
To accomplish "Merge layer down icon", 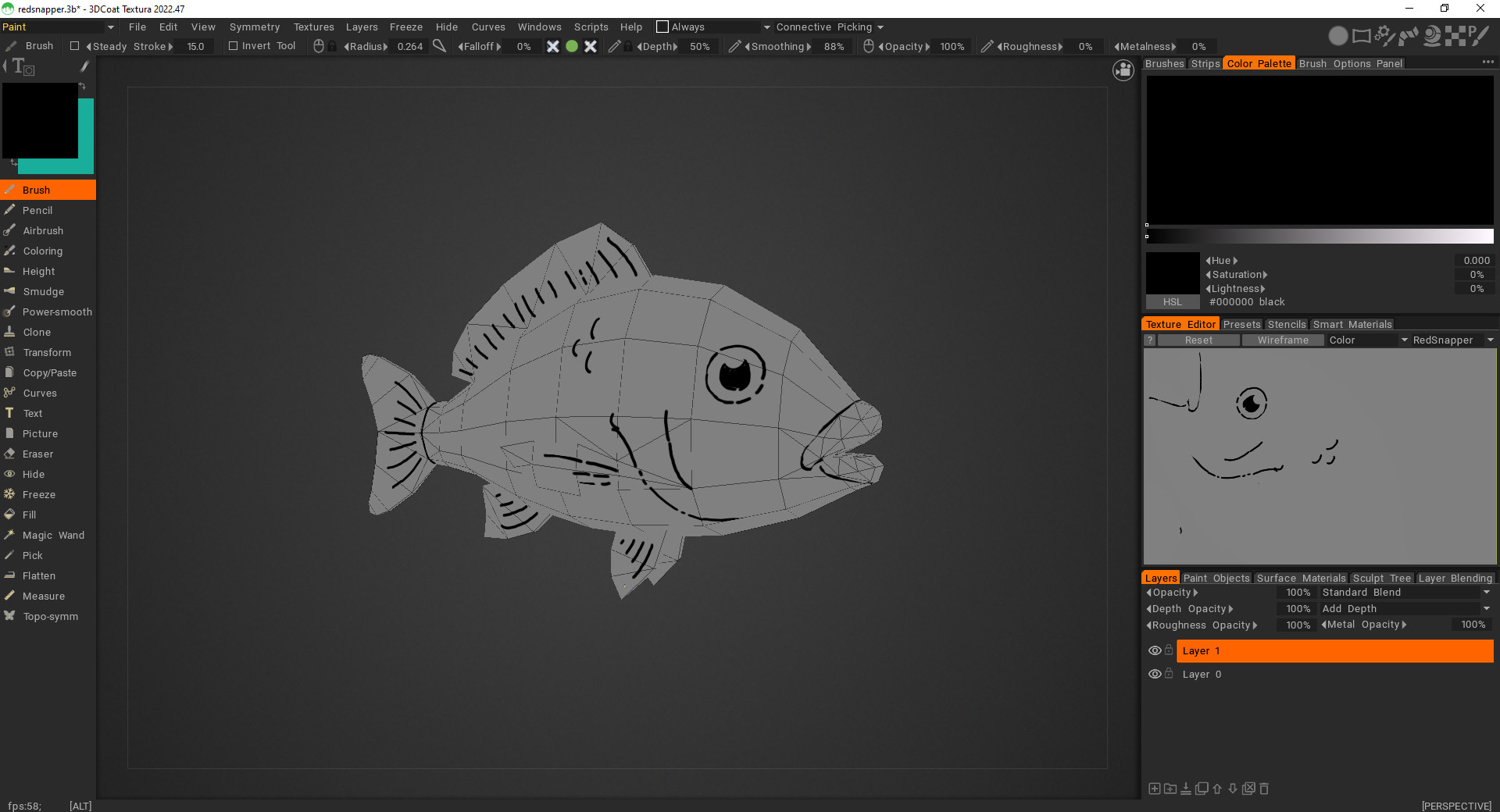I will 1185,789.
